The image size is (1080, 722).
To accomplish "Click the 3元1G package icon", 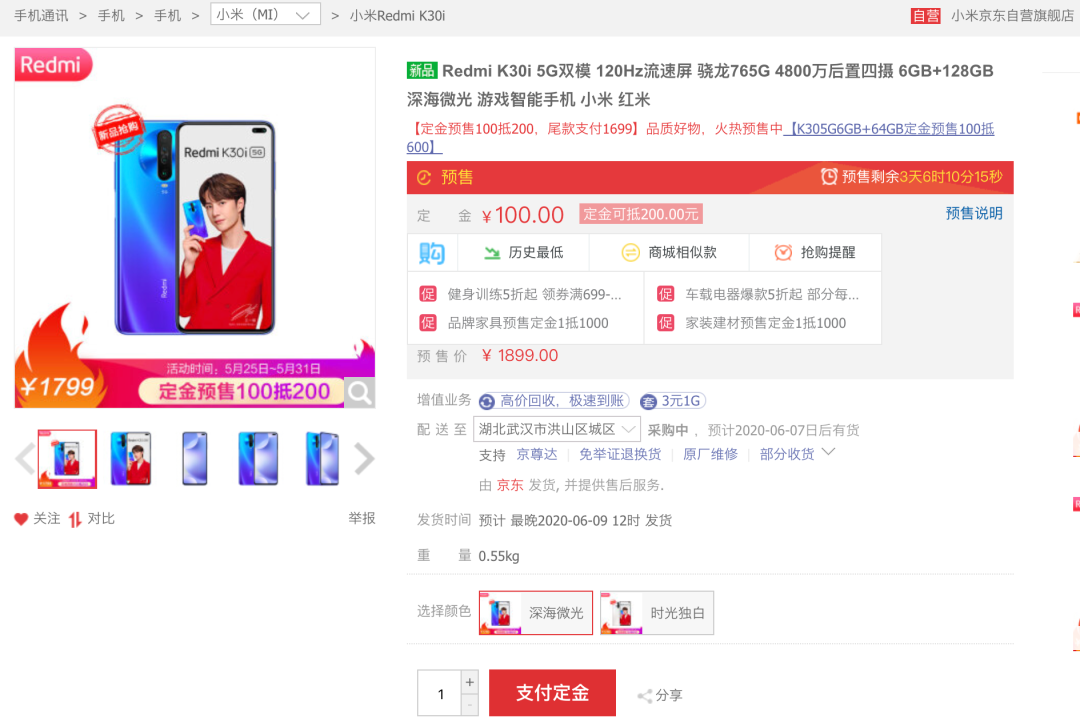I will coord(648,402).
